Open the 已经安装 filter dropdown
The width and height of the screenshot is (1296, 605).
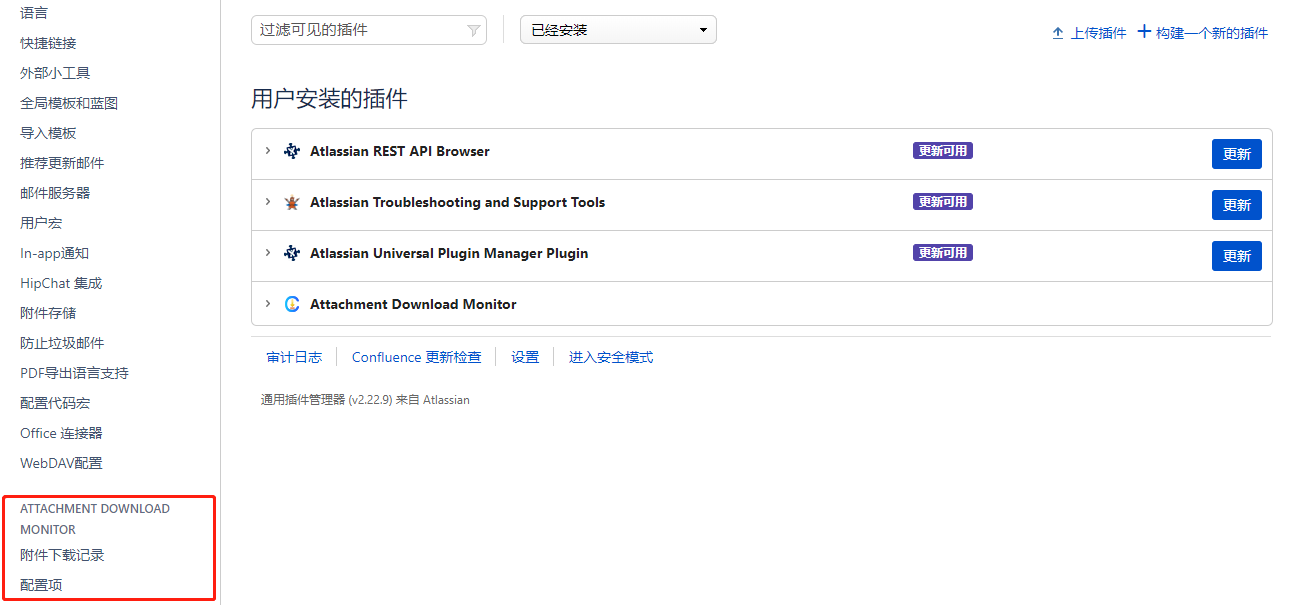(618, 30)
